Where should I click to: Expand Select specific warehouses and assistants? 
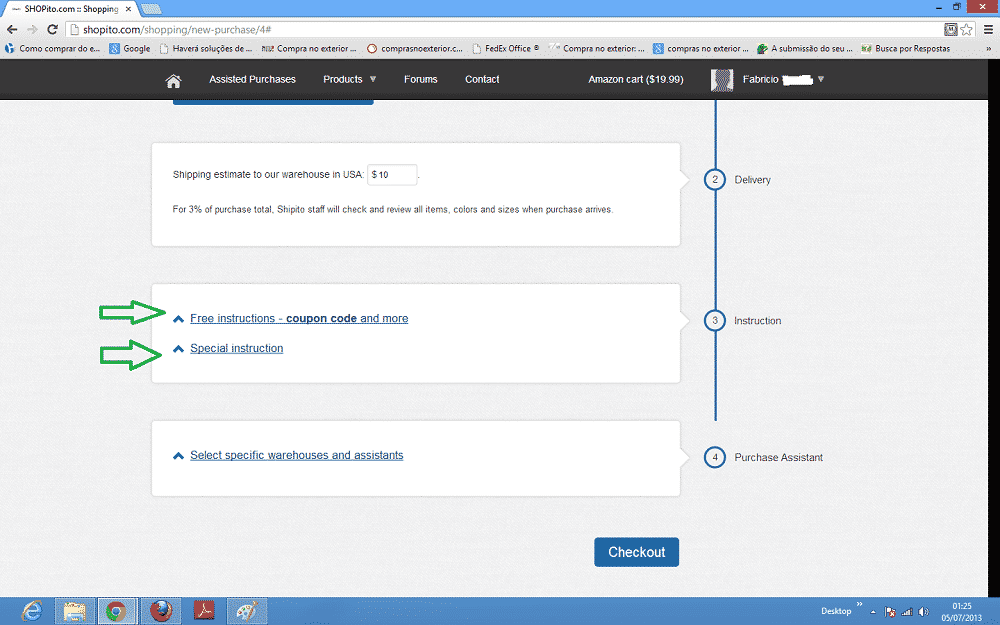point(296,456)
